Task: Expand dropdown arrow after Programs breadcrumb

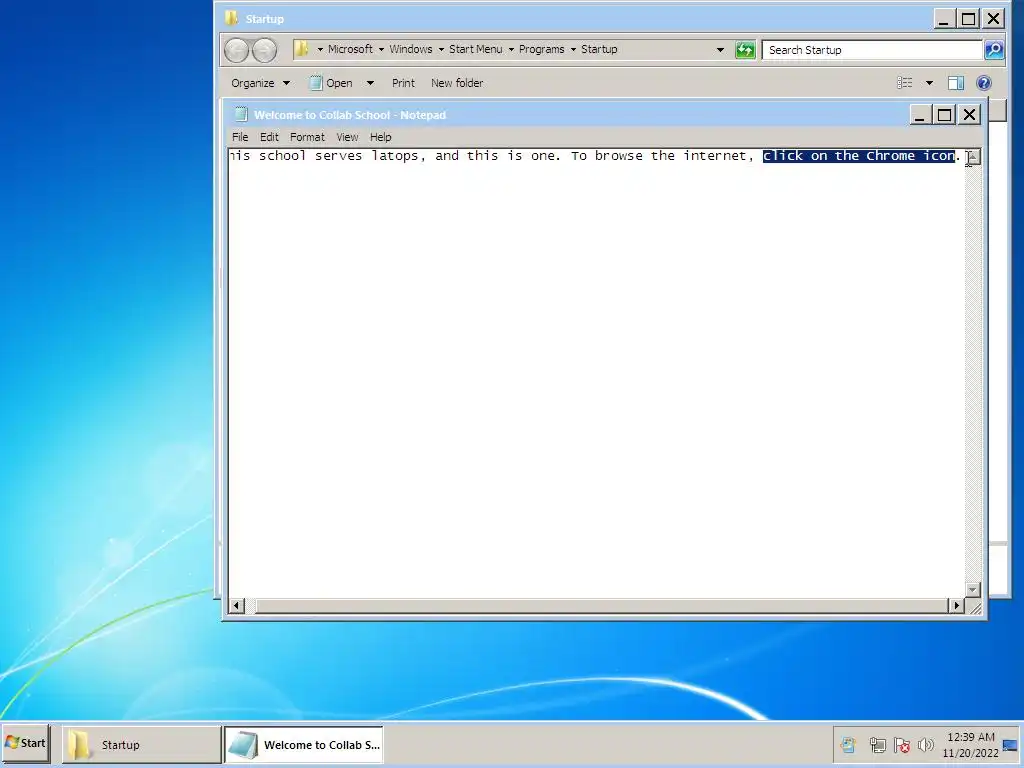Action: [x=573, y=50]
